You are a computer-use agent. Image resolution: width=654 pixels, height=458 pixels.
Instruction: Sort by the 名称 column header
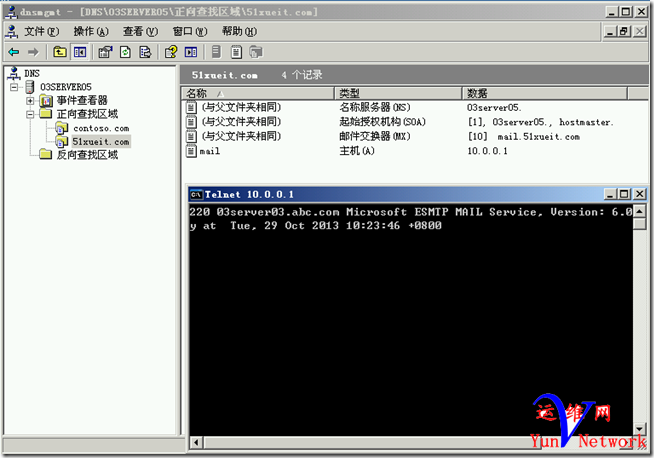point(258,93)
